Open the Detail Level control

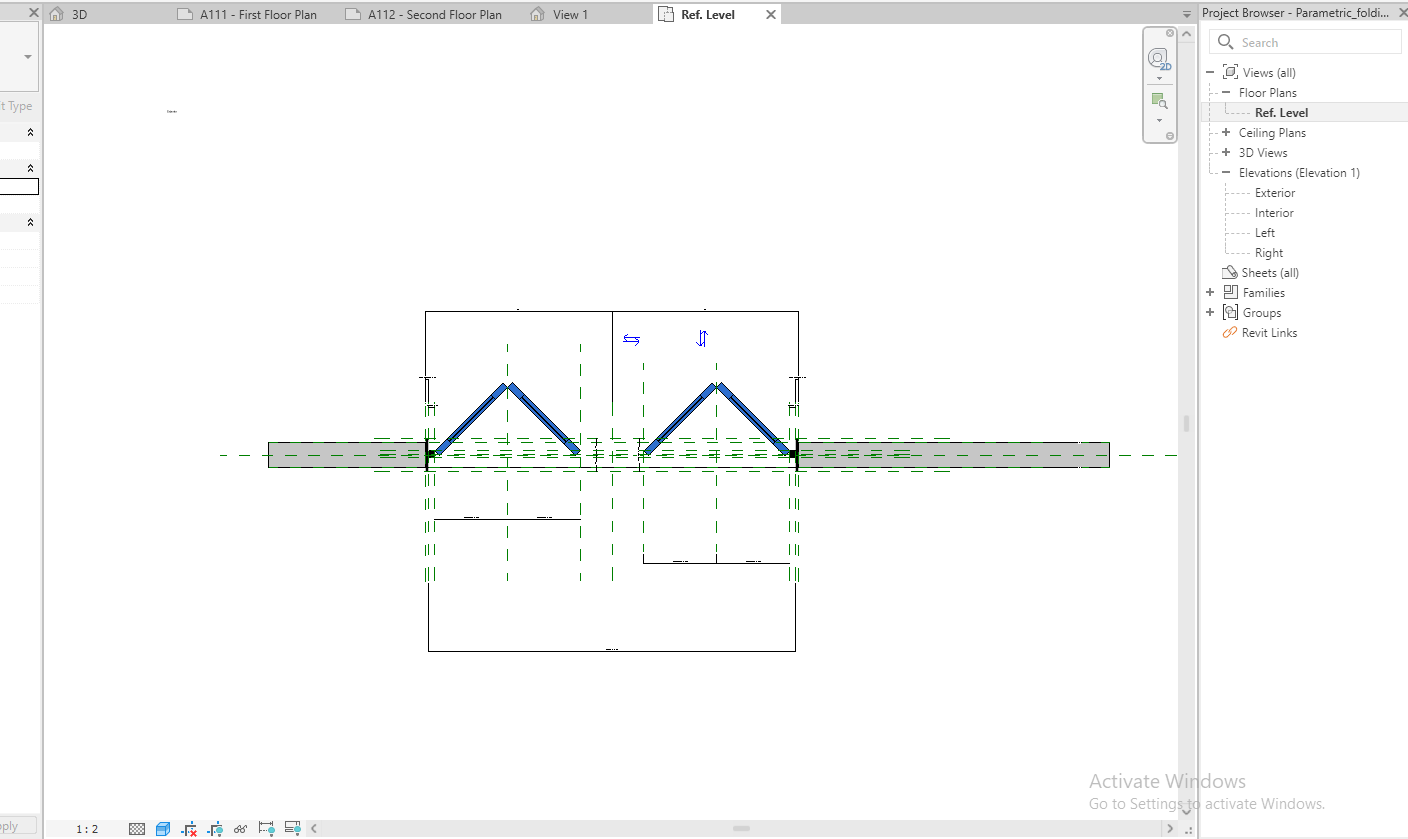pos(137,829)
